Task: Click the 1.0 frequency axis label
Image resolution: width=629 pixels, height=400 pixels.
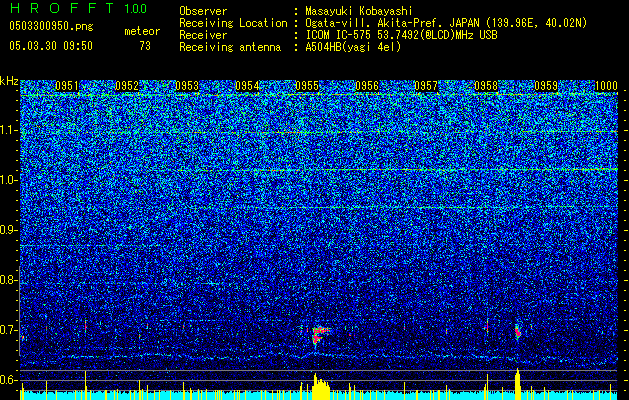Action: pyautogui.click(x=8, y=180)
